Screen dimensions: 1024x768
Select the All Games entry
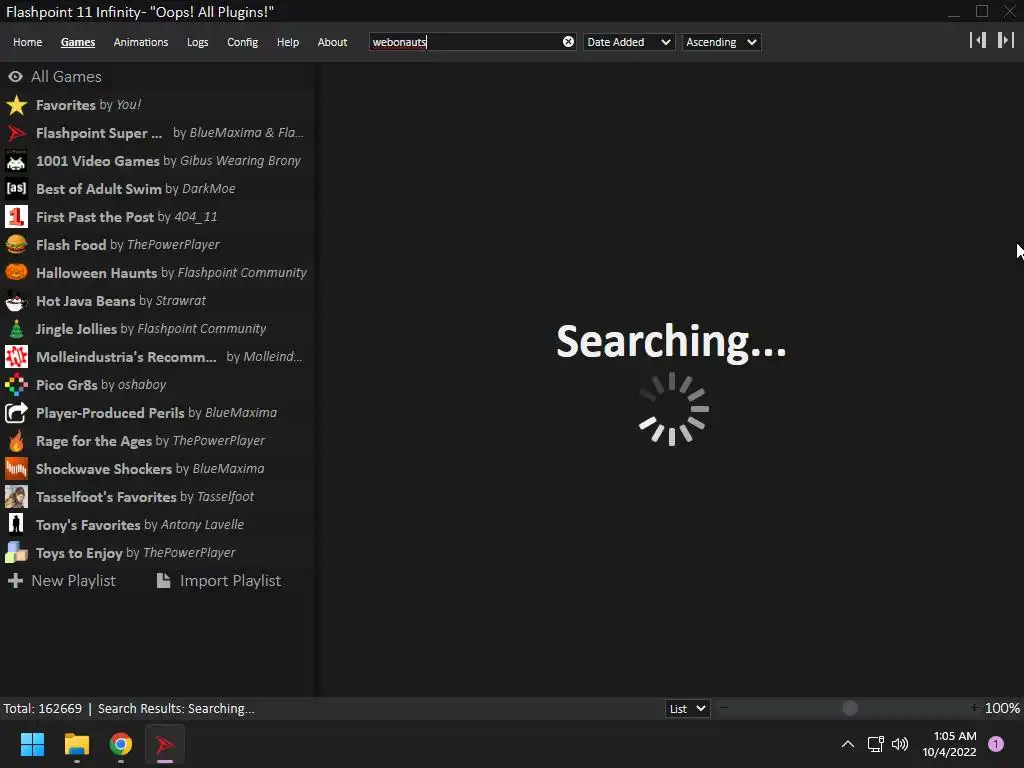pyautogui.click(x=157, y=77)
